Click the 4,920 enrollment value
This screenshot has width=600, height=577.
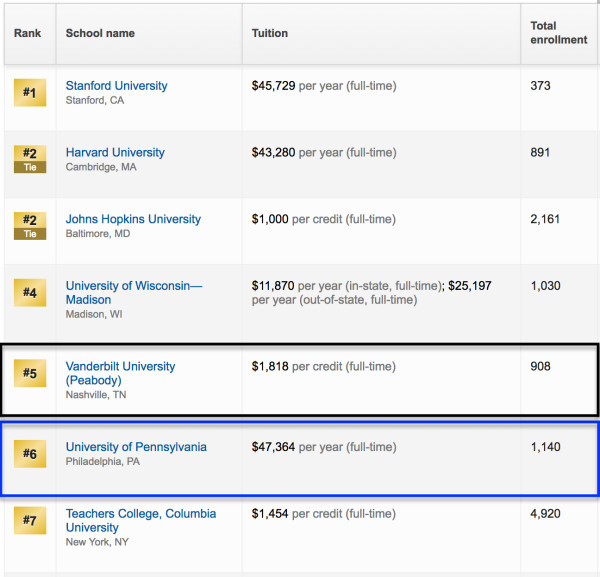tap(547, 514)
